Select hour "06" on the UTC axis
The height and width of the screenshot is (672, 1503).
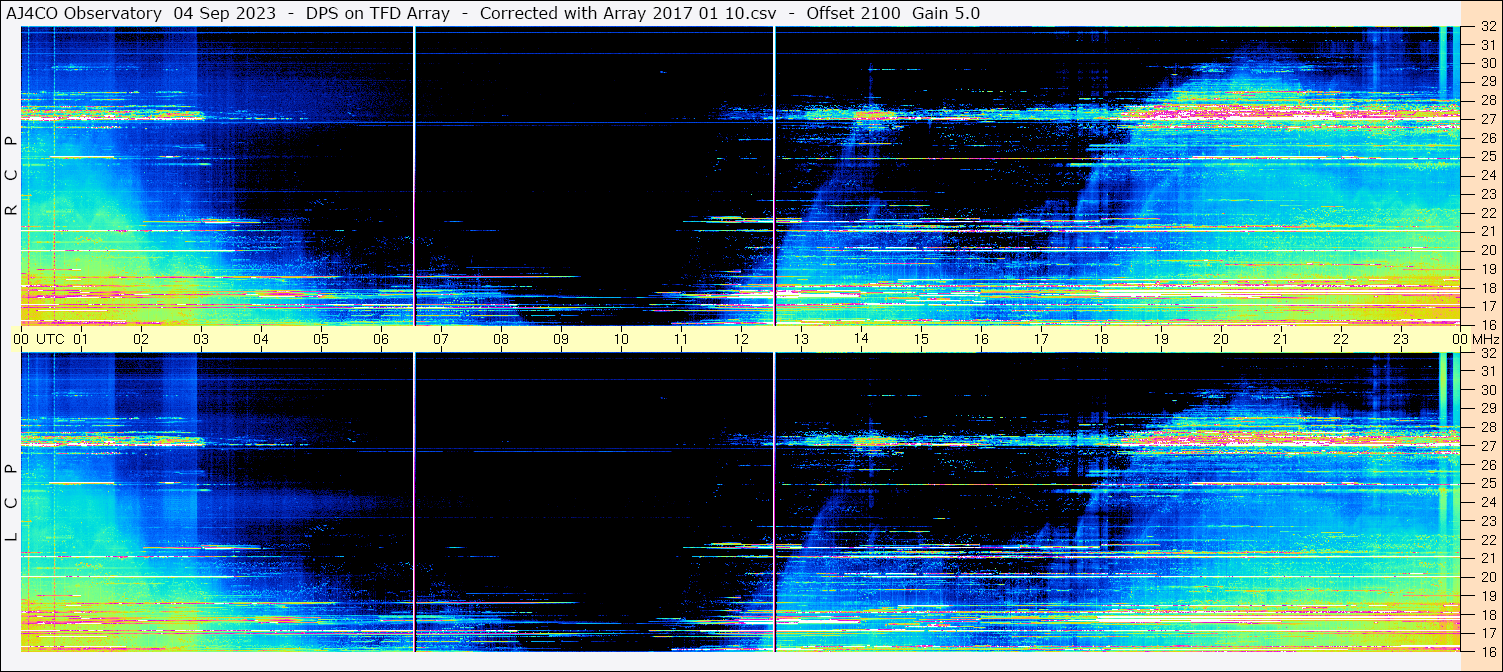coord(381,339)
